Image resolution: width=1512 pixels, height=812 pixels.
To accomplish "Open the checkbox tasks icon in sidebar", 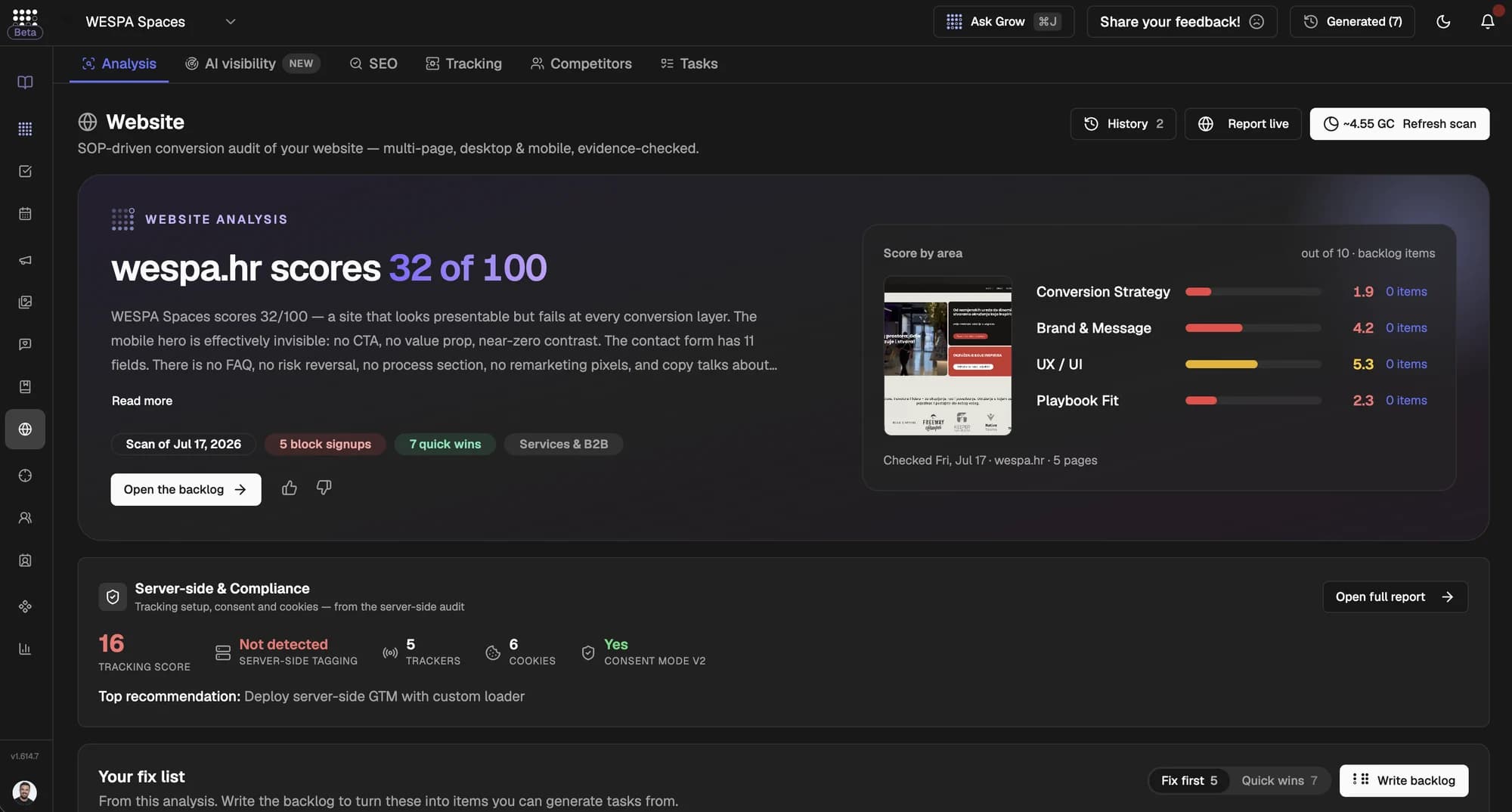I will coord(25,172).
